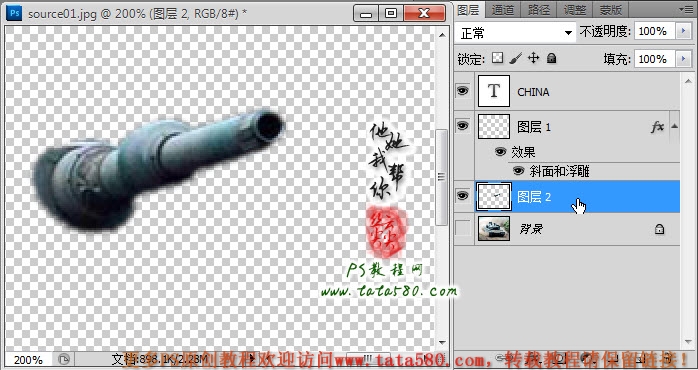Toggle visibility of 图层 1
Viewport: 698px width, 370px height.
click(463, 126)
